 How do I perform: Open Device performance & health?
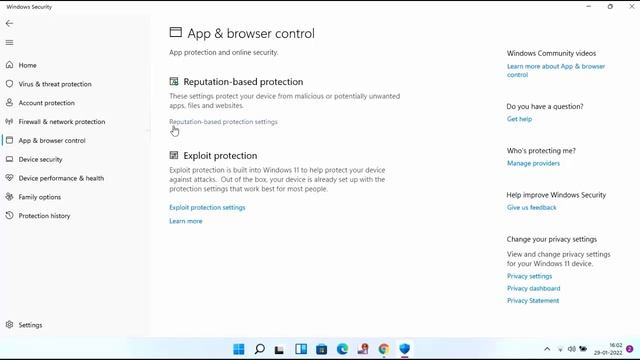coord(61,178)
